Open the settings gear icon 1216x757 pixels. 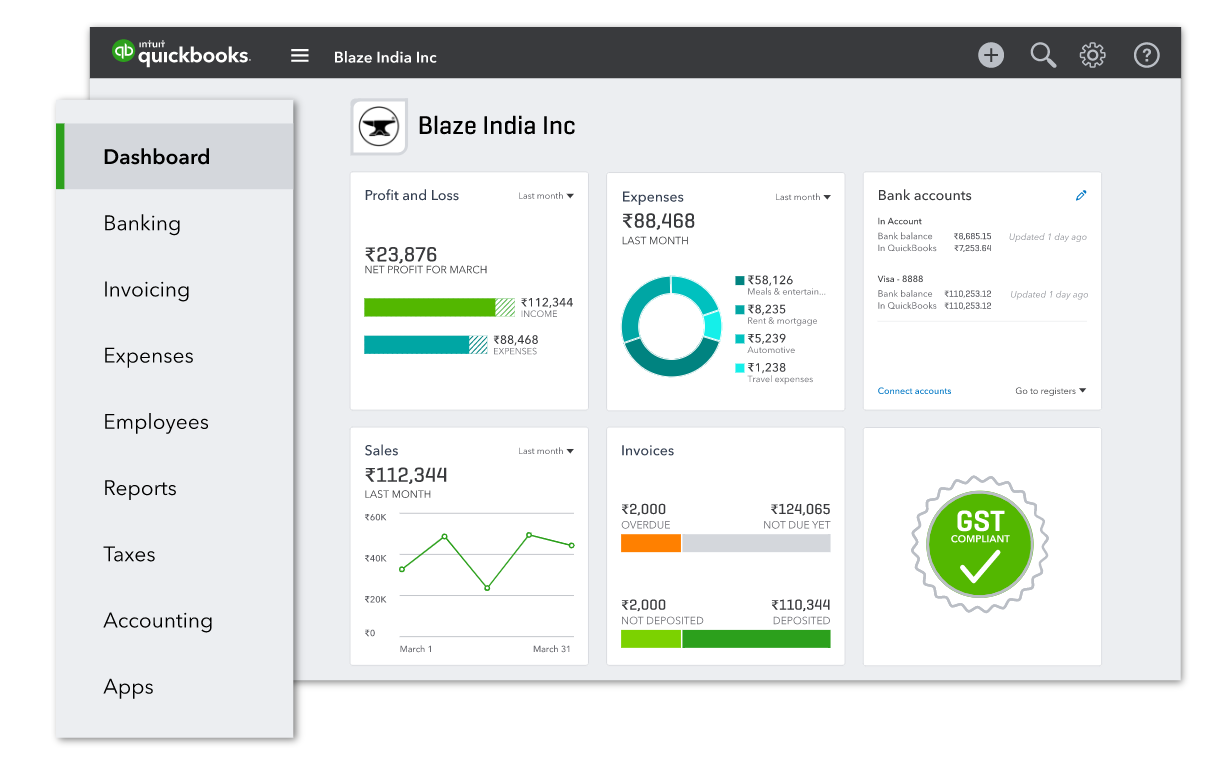click(x=1093, y=55)
